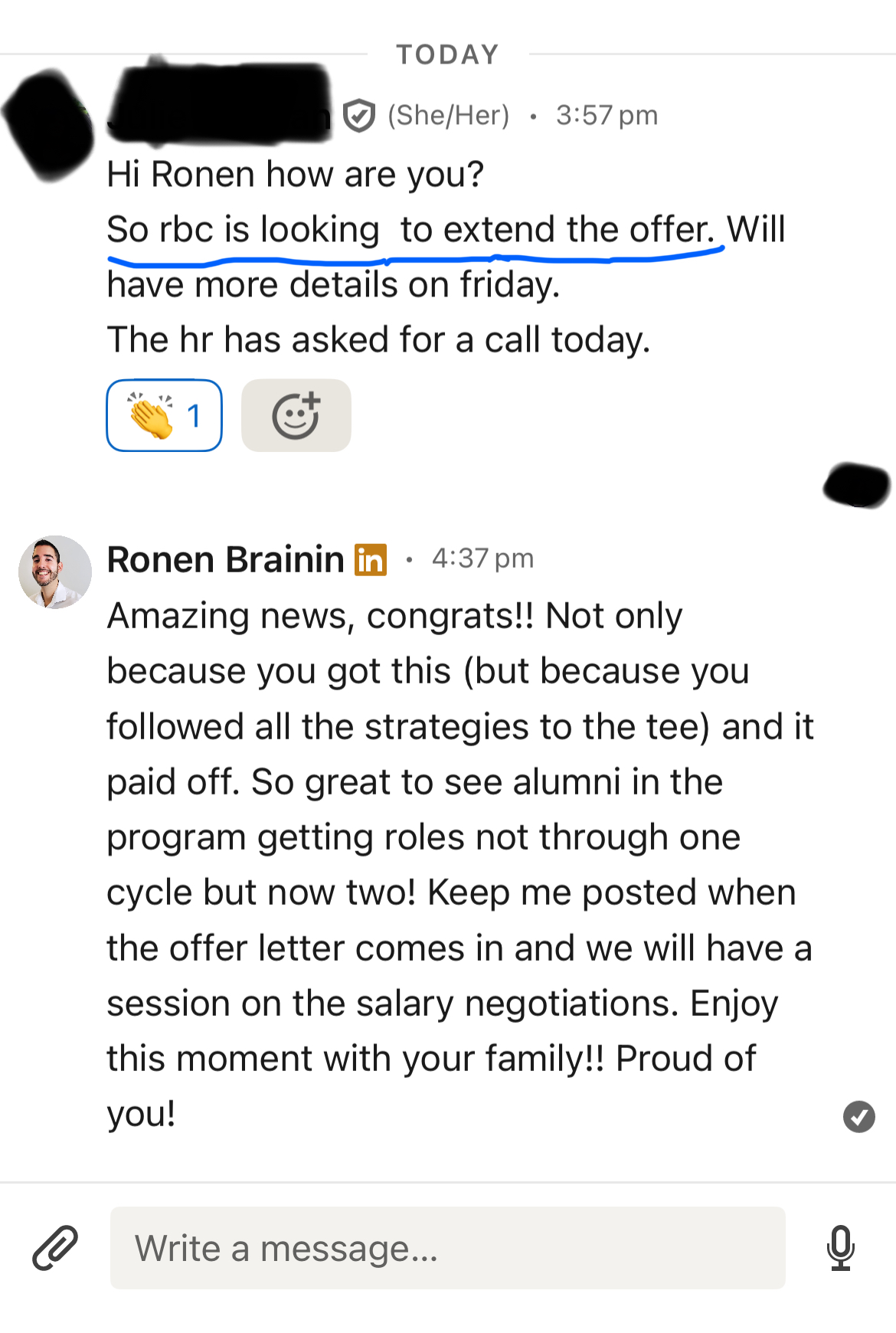Focus the "Write a message..." field
Viewport: 896px width, 1333px height.
447,1247
